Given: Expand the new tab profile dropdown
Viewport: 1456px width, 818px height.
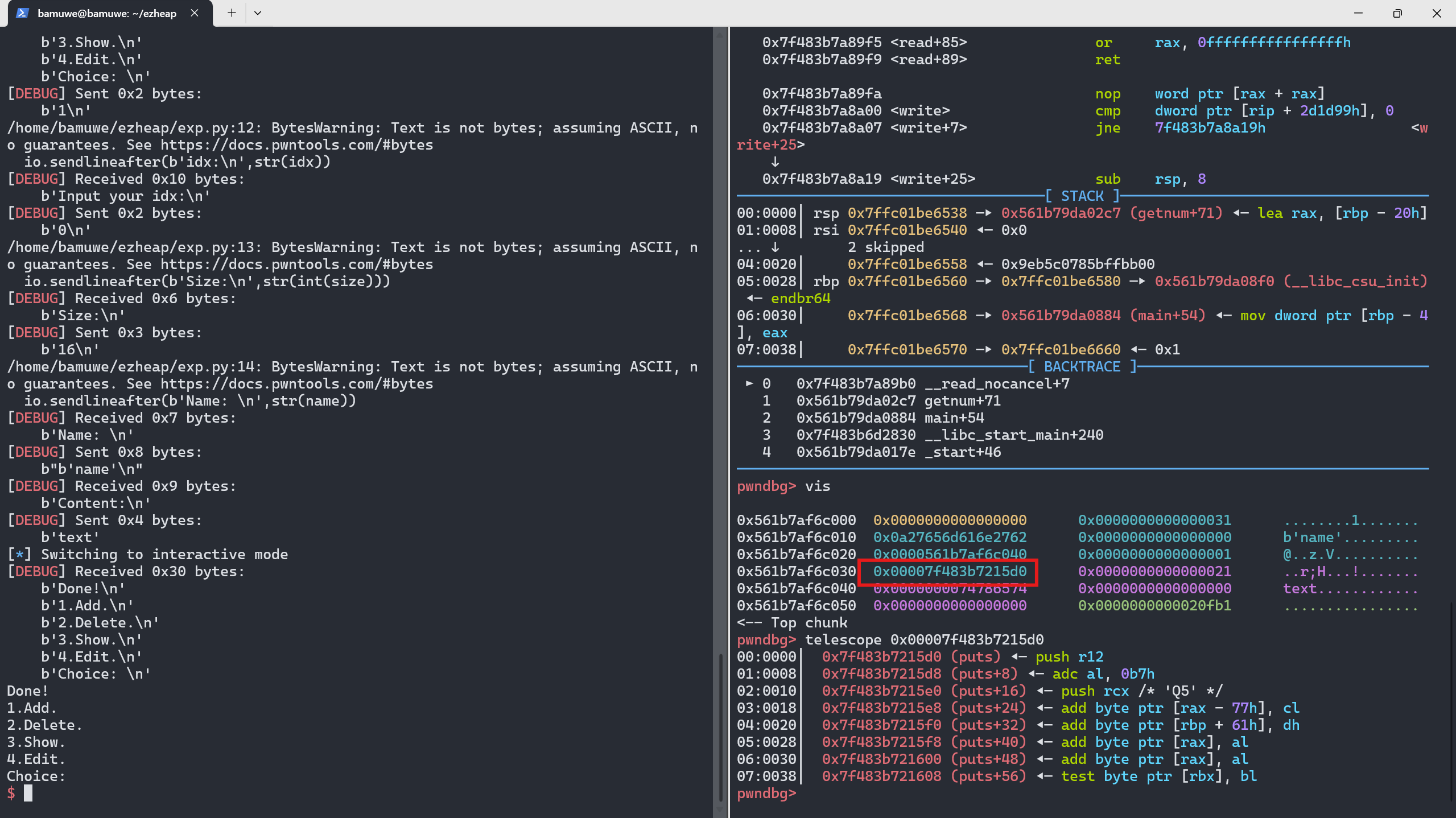Looking at the screenshot, I should point(258,13).
